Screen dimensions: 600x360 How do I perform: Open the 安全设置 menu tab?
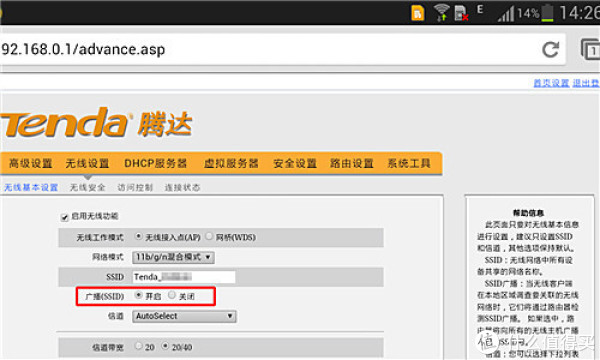(295, 163)
